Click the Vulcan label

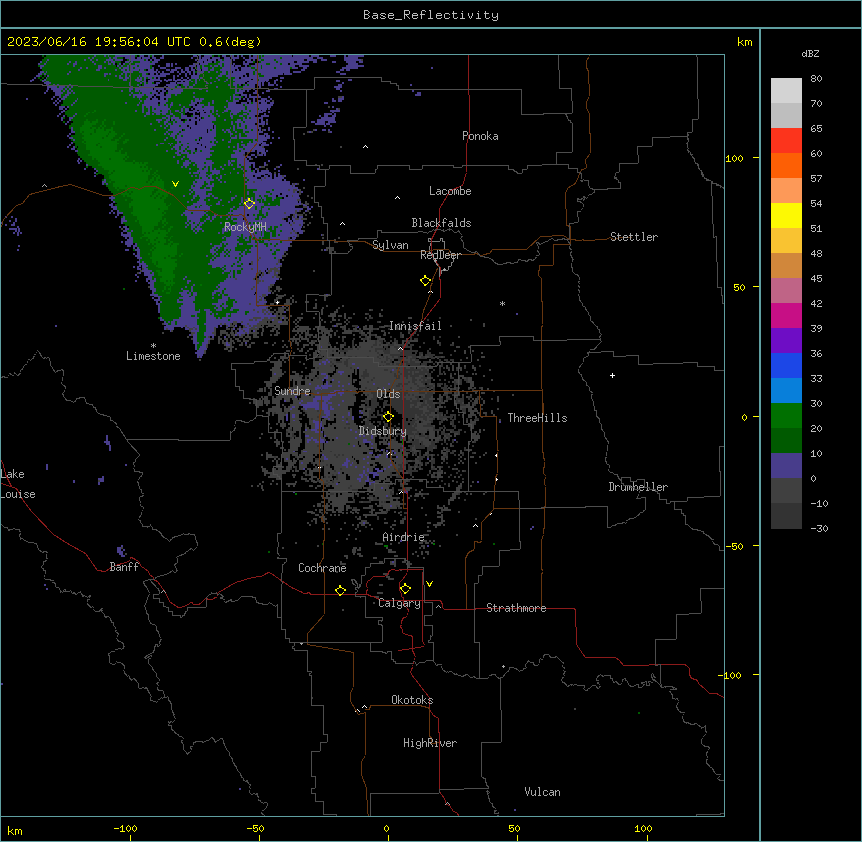(543, 792)
